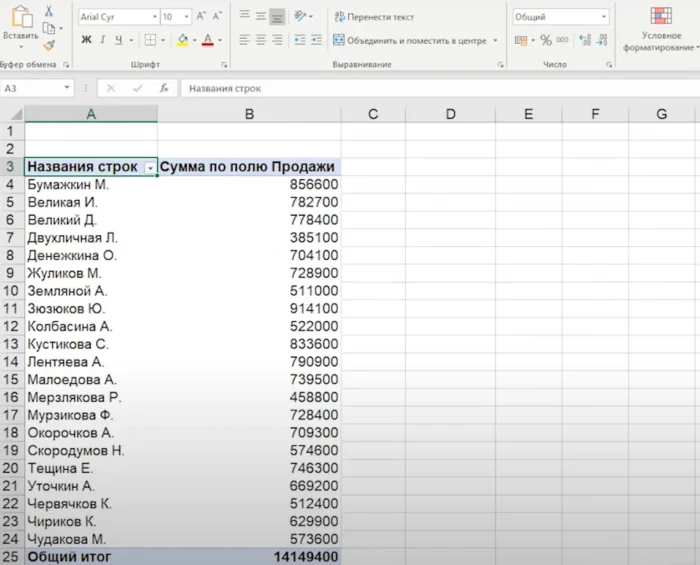Click the Increase Font Size icon
The height and width of the screenshot is (565, 700).
202,17
